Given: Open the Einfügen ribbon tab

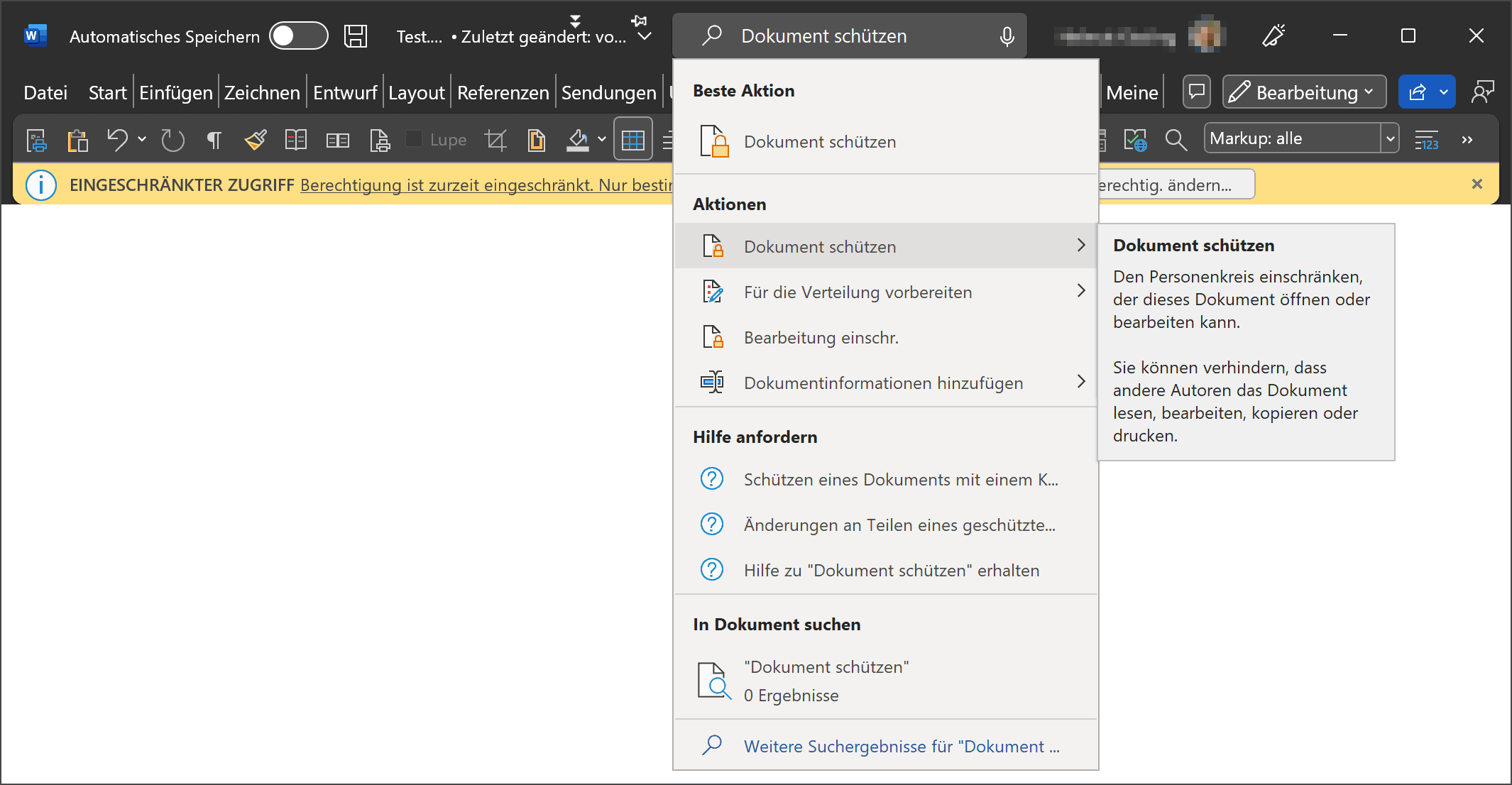Looking at the screenshot, I should pos(175,93).
